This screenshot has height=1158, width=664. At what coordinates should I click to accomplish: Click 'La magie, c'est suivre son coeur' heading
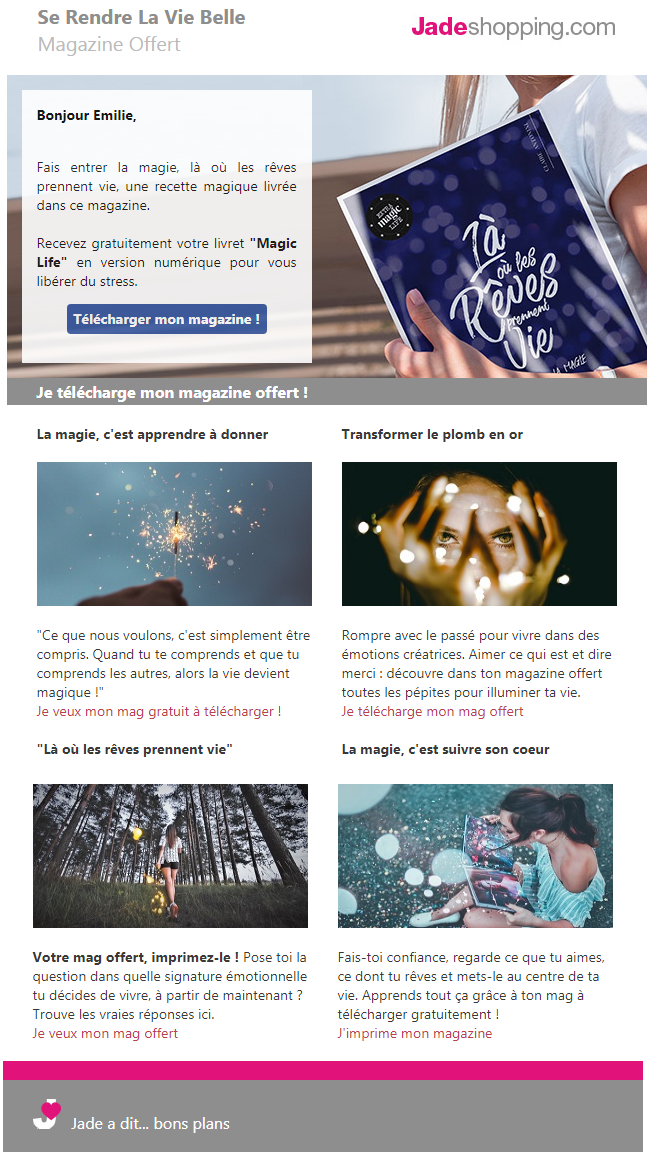point(445,749)
